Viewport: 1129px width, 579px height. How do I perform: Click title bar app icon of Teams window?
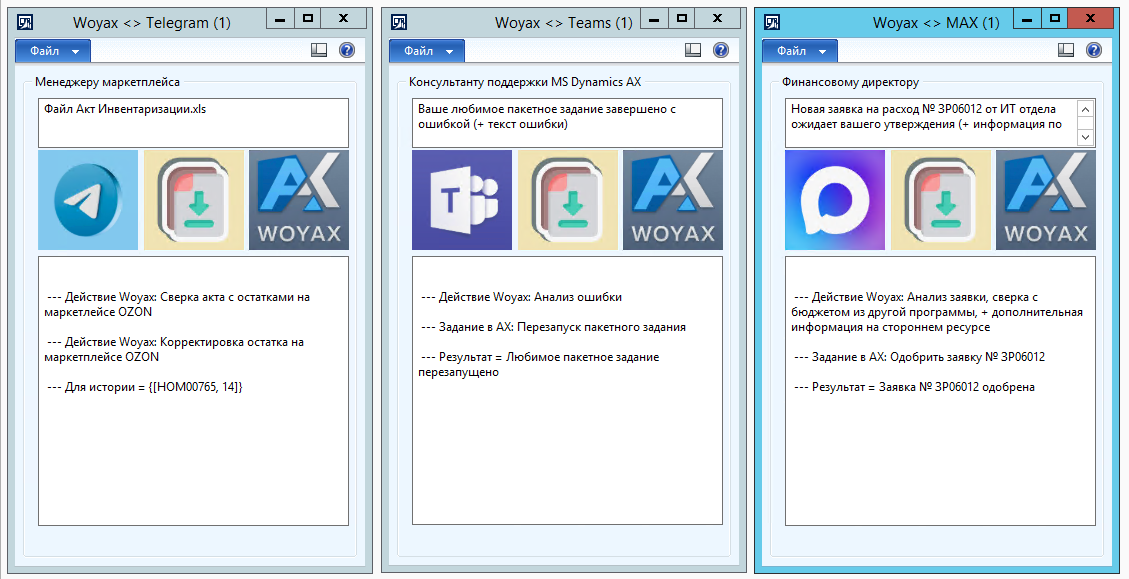pyautogui.click(x=399, y=22)
